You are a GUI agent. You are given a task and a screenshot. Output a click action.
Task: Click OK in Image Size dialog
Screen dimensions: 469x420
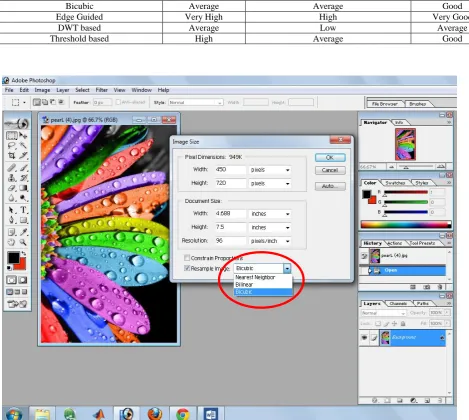pyautogui.click(x=330, y=158)
